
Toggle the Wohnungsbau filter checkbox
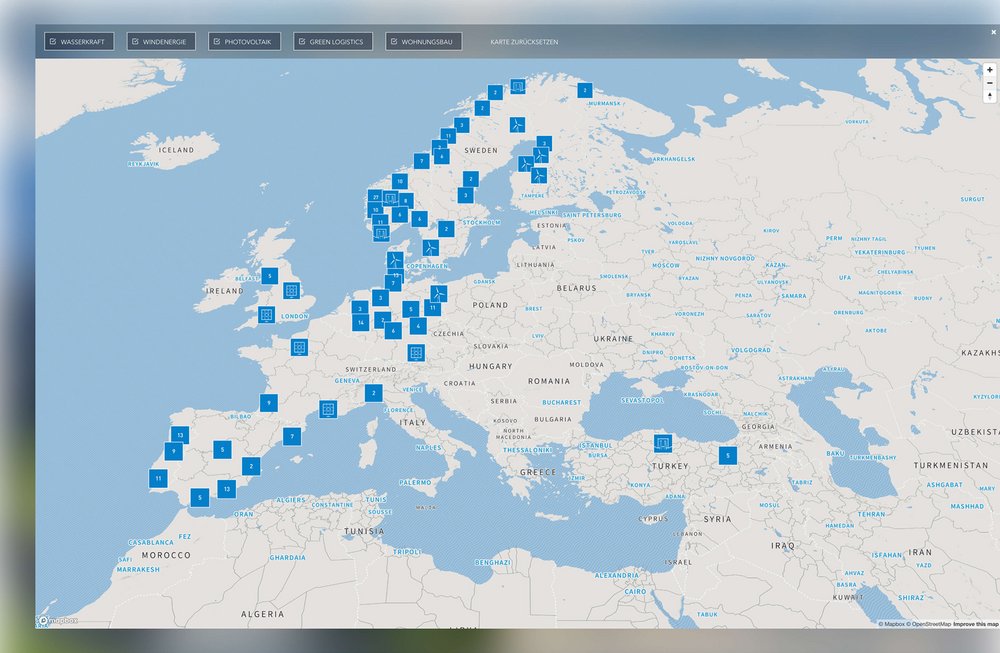[423, 41]
